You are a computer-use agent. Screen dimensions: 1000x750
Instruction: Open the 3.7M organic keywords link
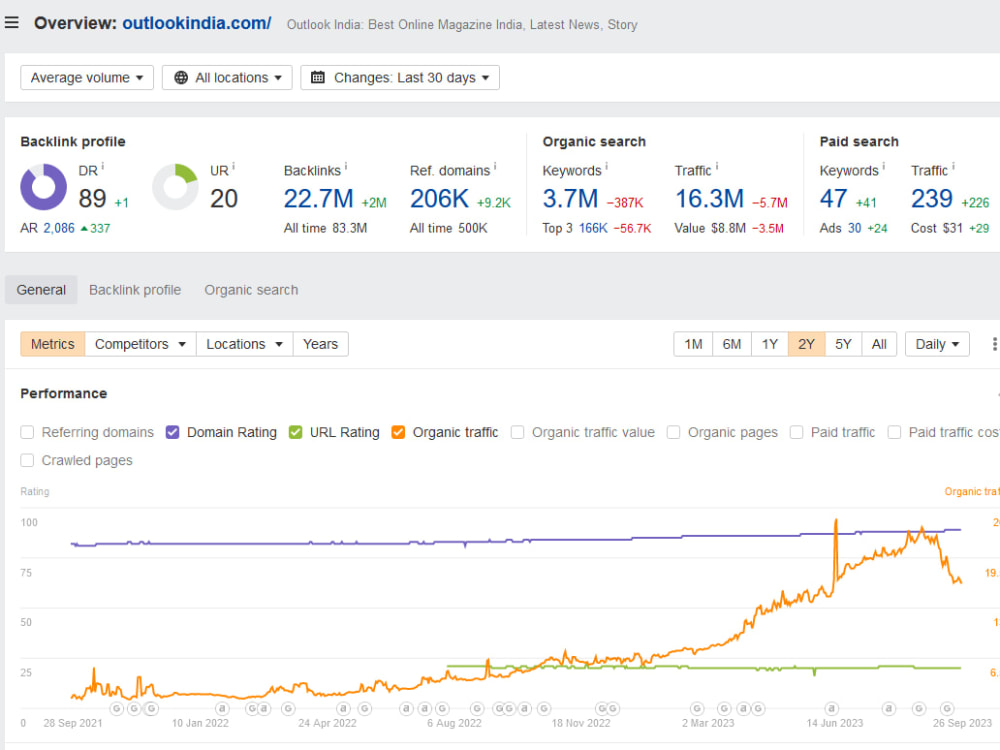(x=570, y=199)
